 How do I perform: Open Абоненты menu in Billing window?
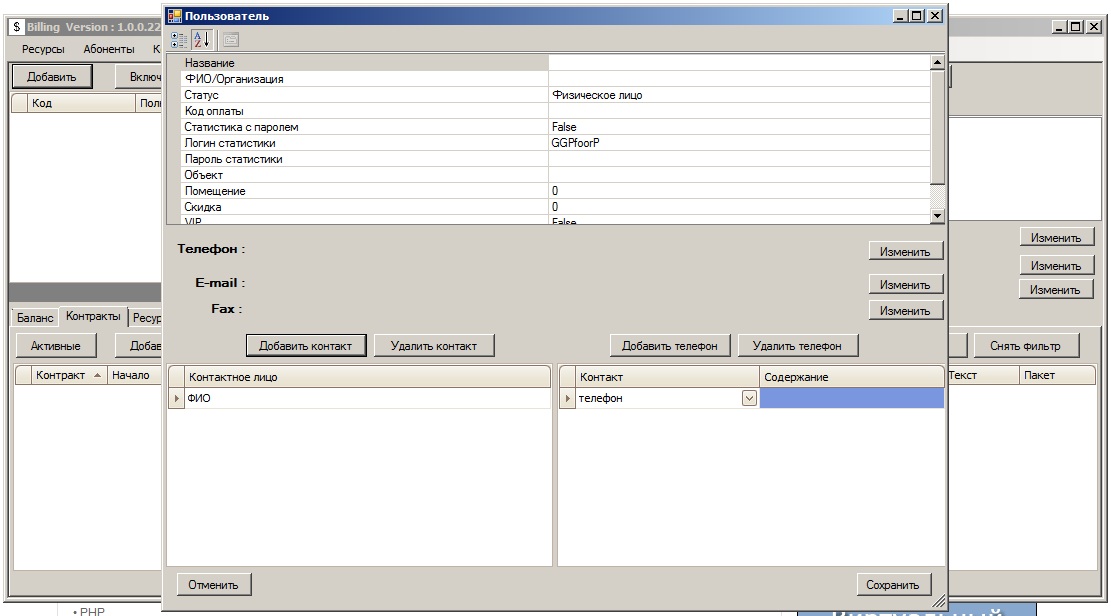coord(109,49)
